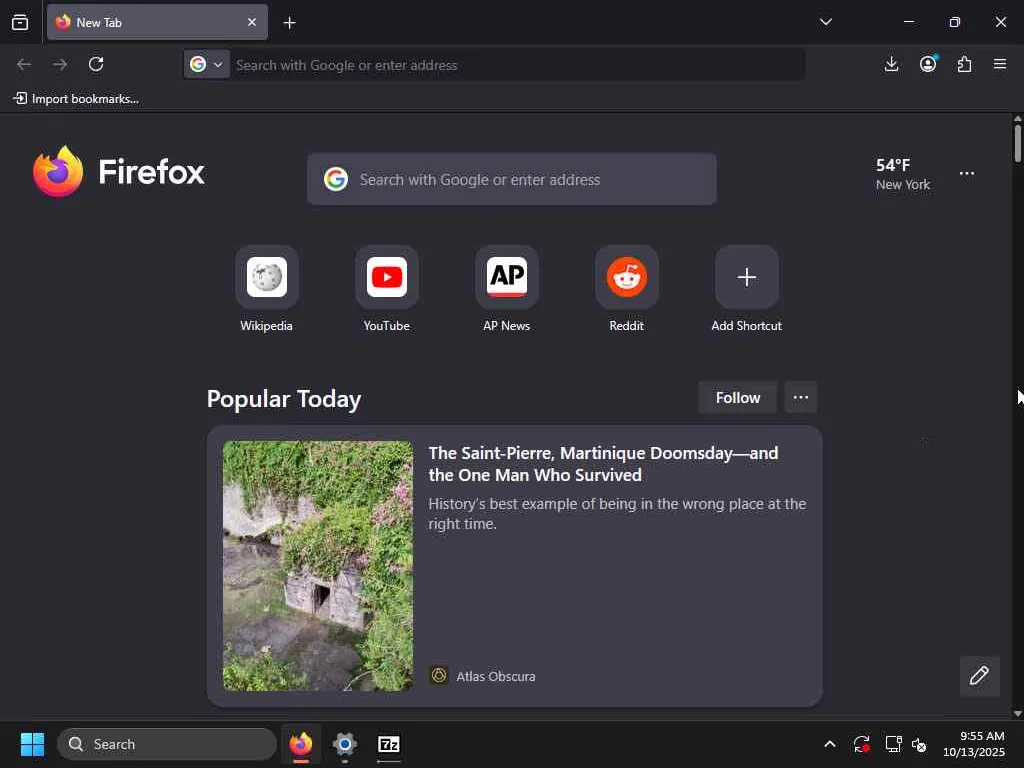Open the Reddit shortcut

click(x=626, y=289)
